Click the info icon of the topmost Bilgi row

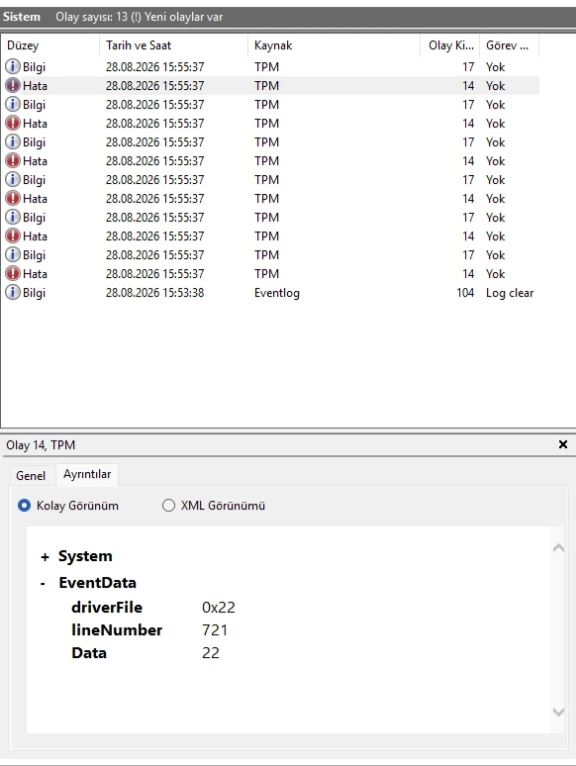point(13,66)
